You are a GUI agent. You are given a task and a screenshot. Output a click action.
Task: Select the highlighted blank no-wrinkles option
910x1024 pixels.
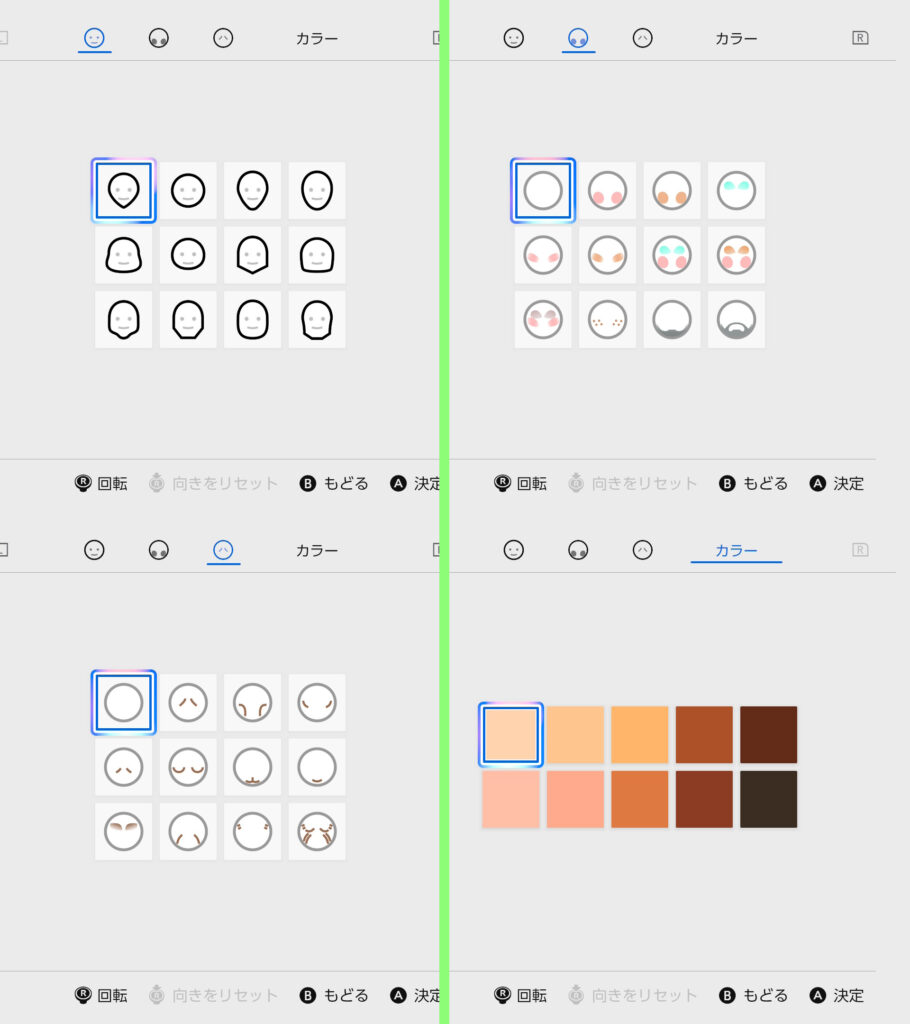(x=123, y=703)
